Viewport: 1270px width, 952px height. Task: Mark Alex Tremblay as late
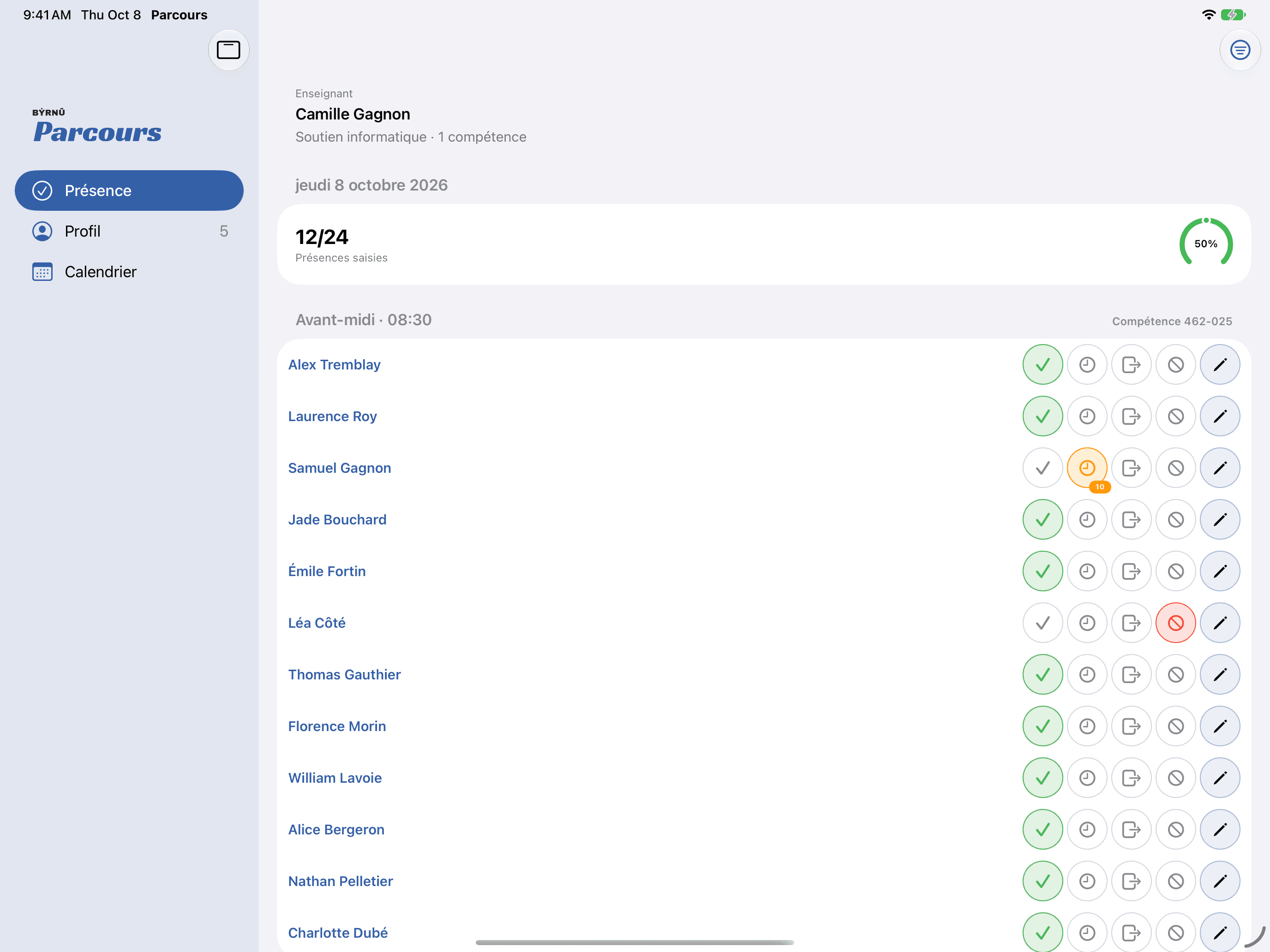[1087, 364]
